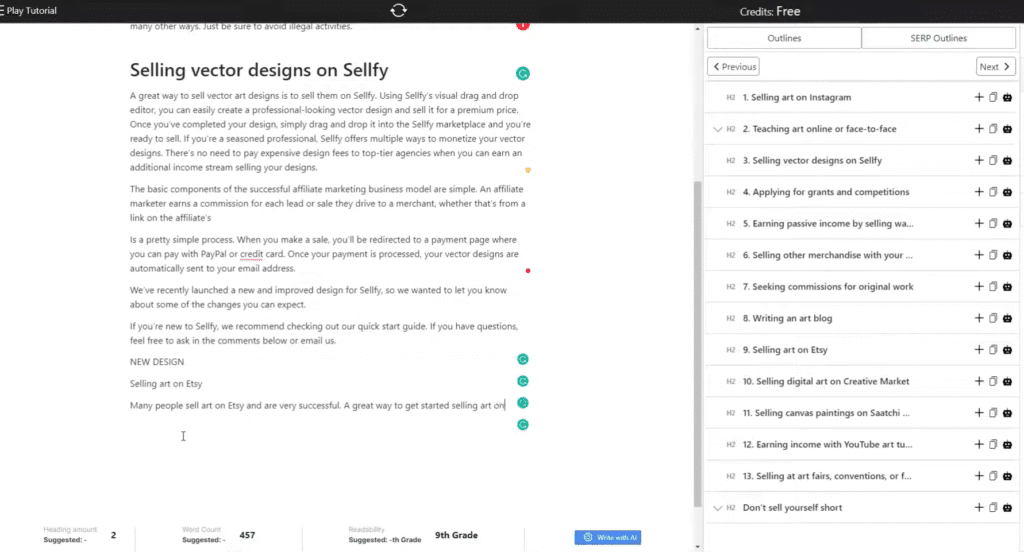1024x552 pixels.
Task: Add 'Applying for grants and competitions' outline
Action: [978, 192]
